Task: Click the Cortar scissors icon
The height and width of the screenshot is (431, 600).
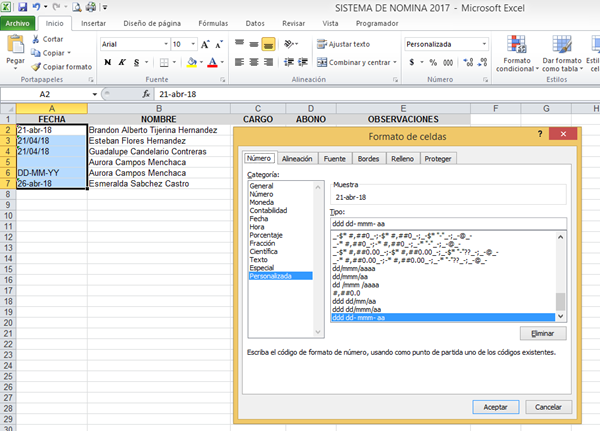Action: 36,39
